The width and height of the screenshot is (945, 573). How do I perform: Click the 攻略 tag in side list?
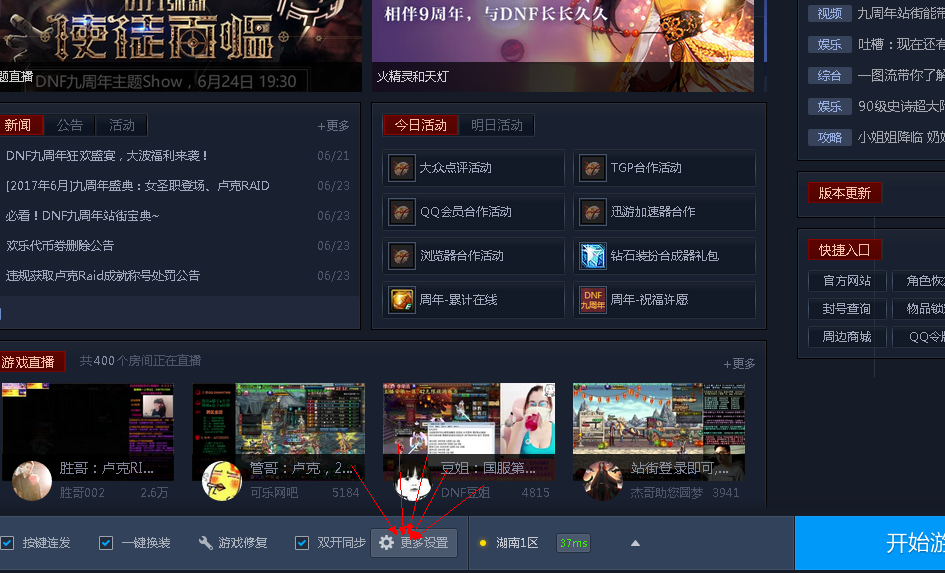pyautogui.click(x=829, y=137)
